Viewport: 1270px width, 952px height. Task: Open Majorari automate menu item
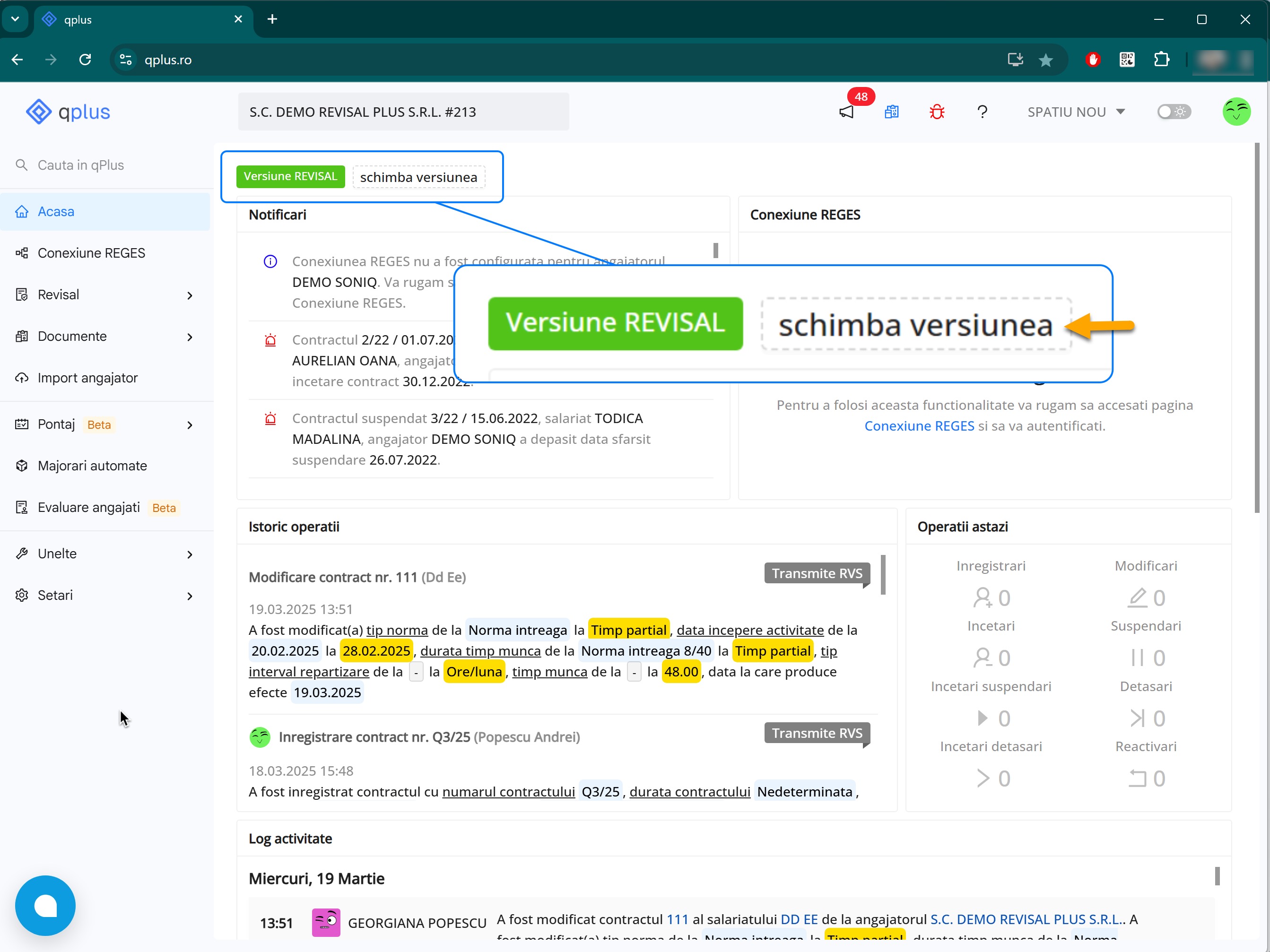[x=105, y=466]
